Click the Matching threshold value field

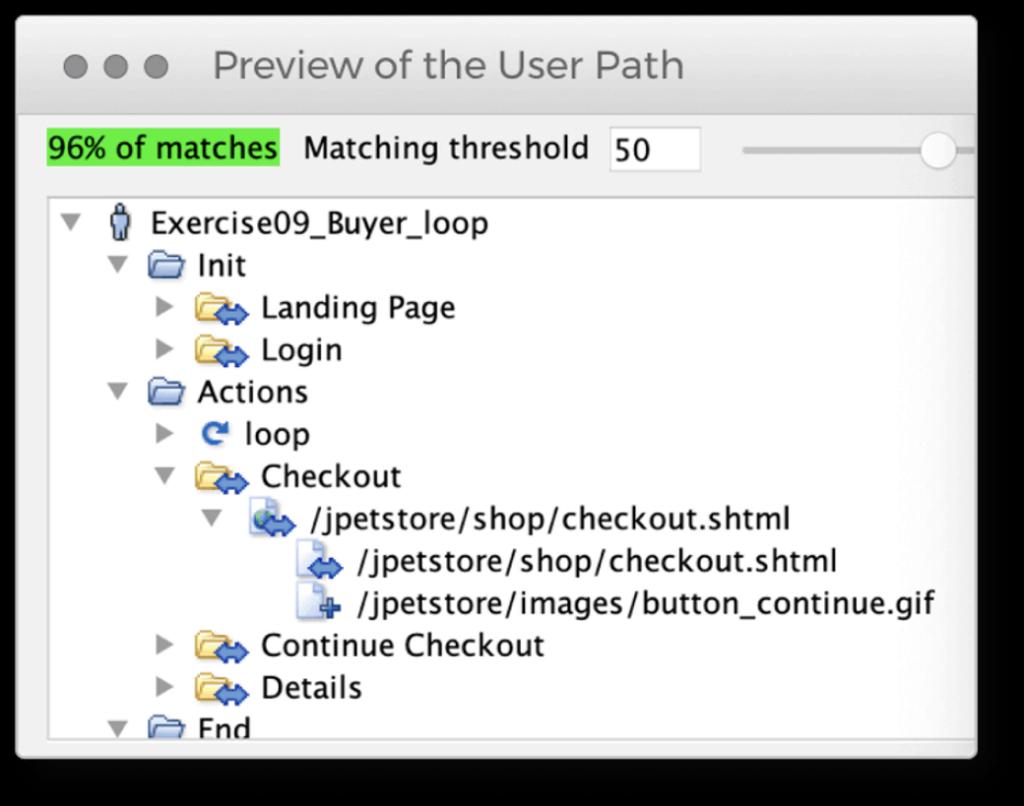(654, 150)
